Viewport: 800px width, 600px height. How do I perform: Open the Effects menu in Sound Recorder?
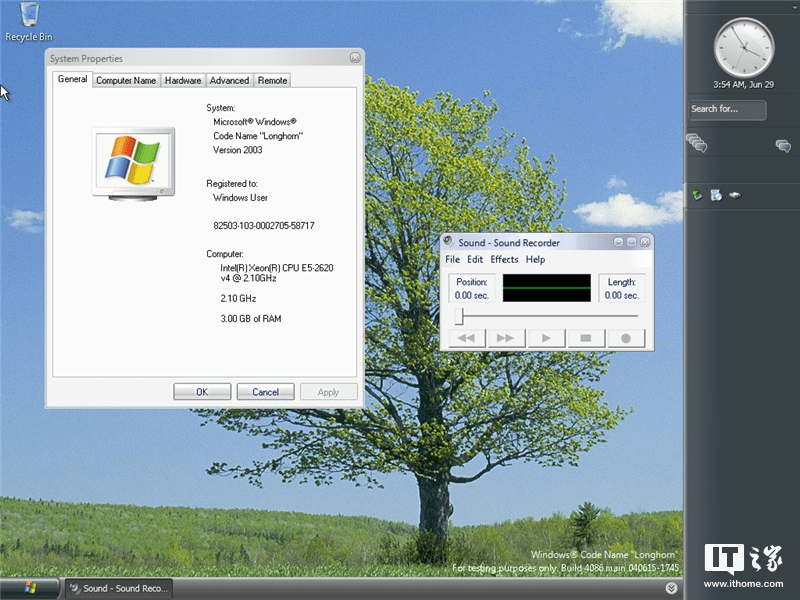(x=504, y=259)
